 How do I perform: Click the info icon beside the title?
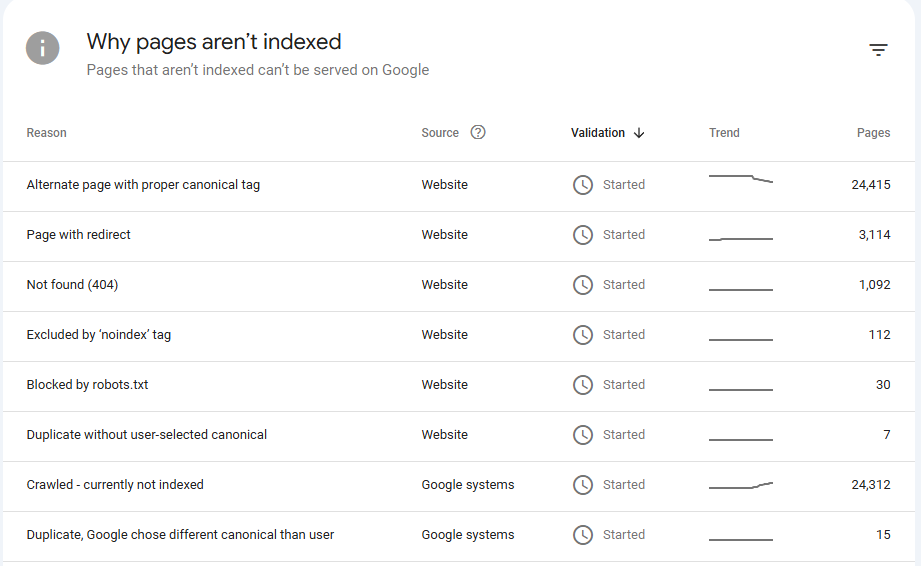coord(43,48)
